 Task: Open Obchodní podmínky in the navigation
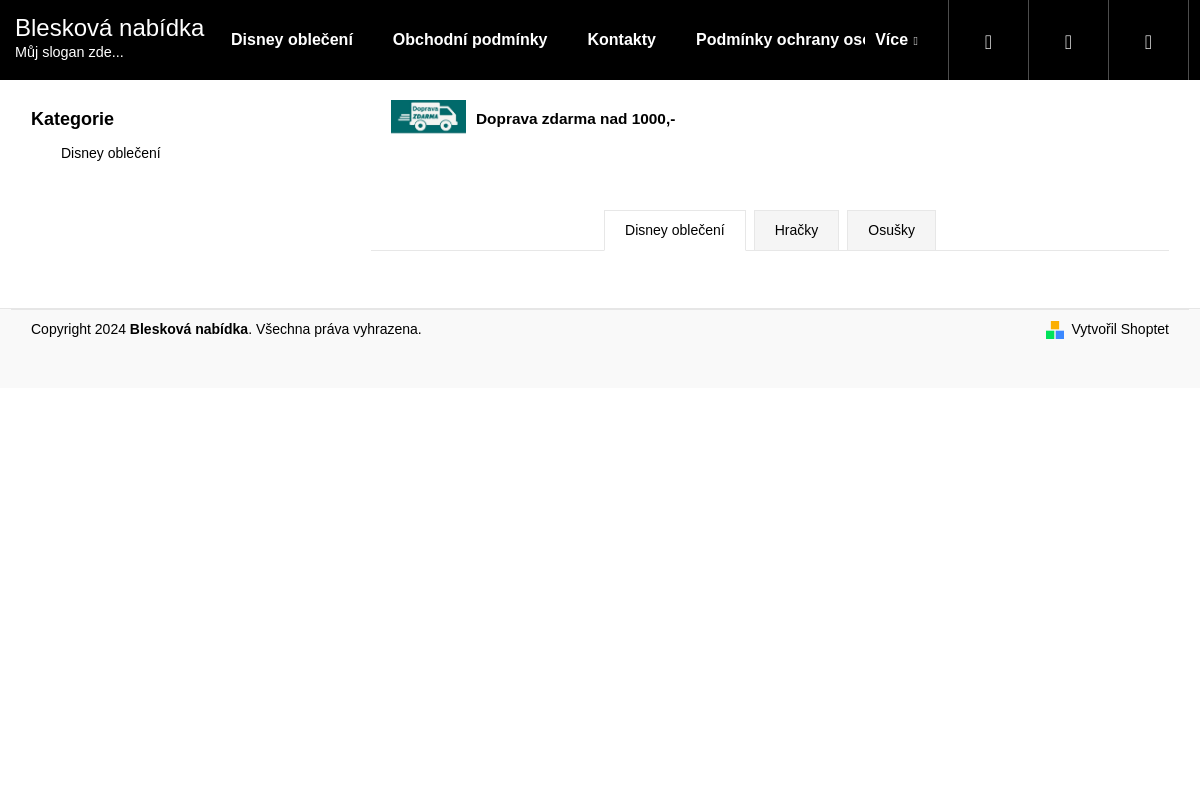coord(470,40)
